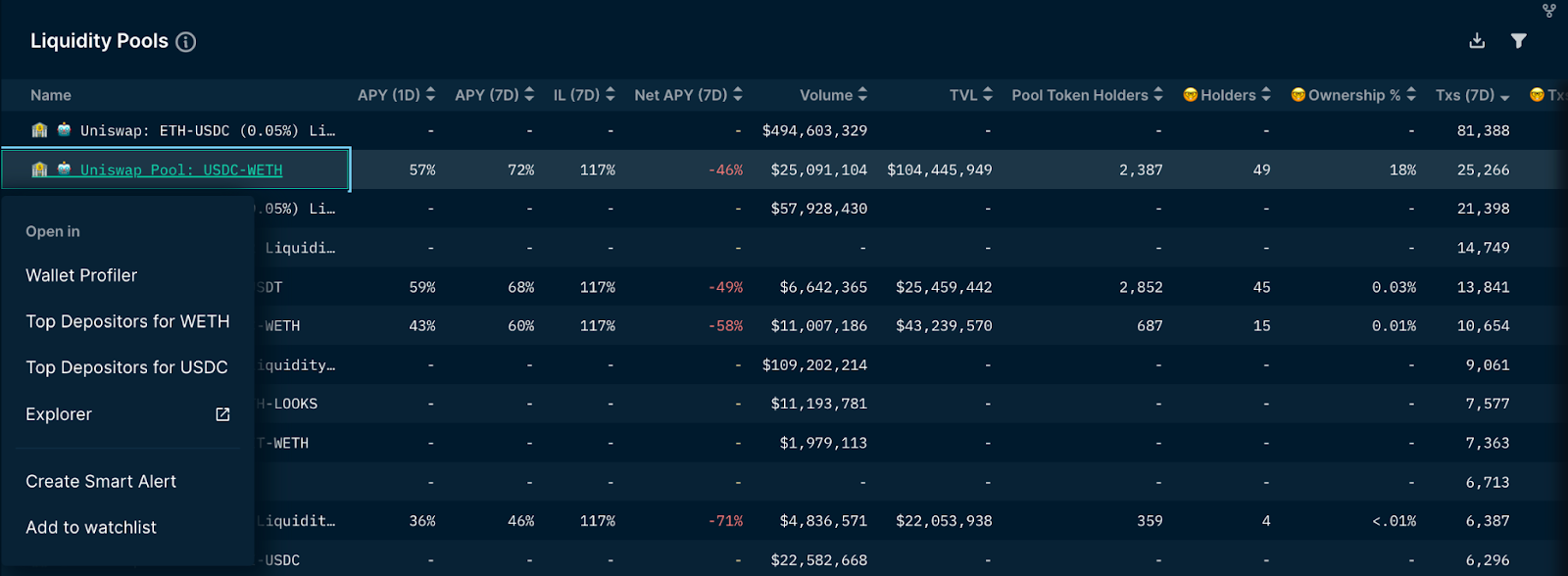Toggle the Txs (7D) sort arrow
1568x576 pixels.
click(x=1504, y=96)
